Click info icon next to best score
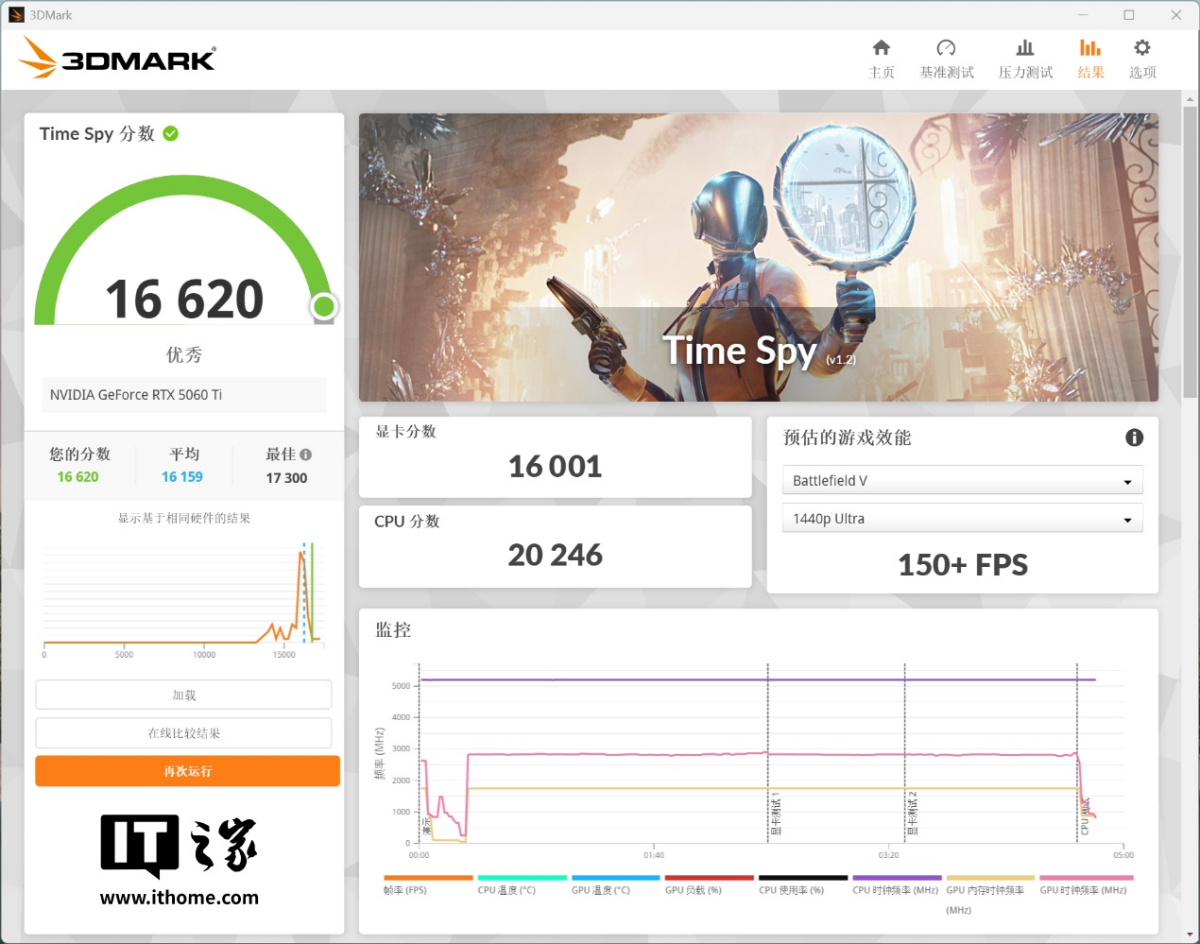 click(306, 454)
